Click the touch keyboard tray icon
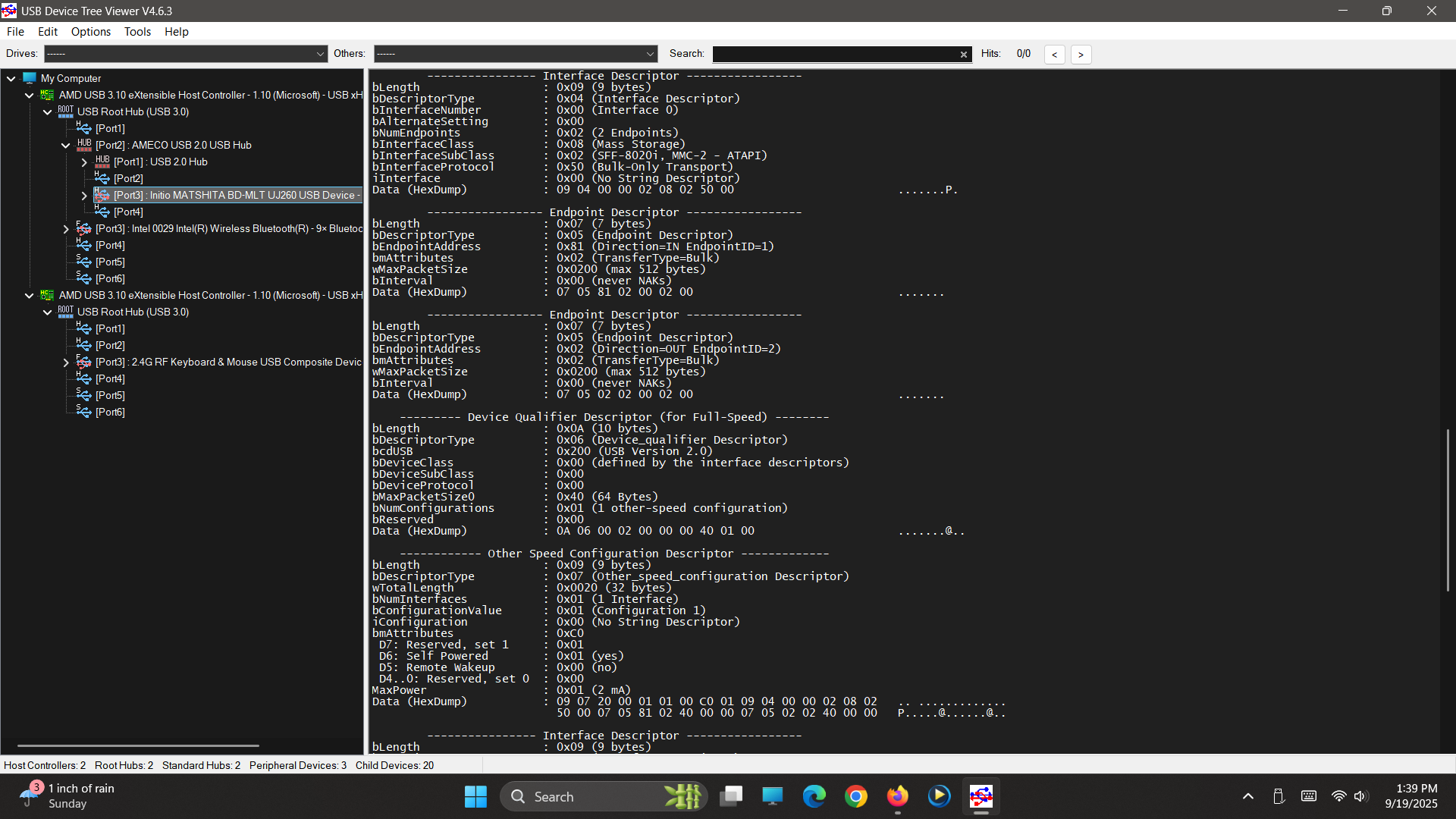 click(1309, 796)
